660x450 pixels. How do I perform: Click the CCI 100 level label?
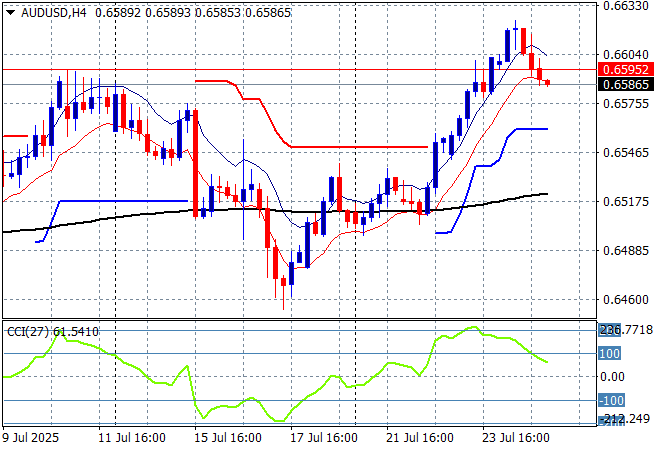(x=609, y=354)
